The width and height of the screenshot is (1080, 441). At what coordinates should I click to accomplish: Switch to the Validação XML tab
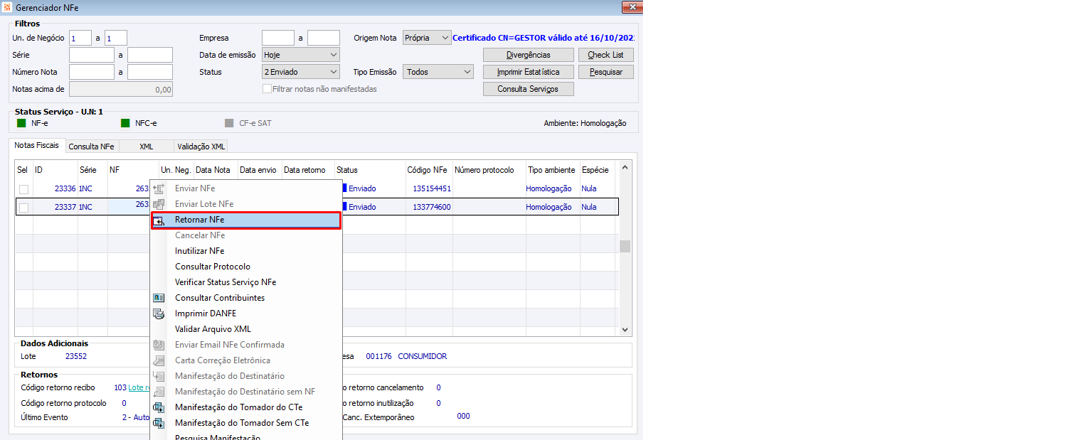click(x=200, y=147)
